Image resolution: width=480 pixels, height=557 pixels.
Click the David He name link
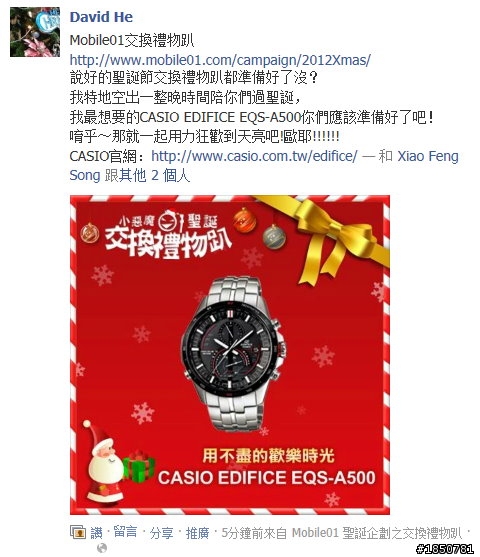(x=101, y=17)
